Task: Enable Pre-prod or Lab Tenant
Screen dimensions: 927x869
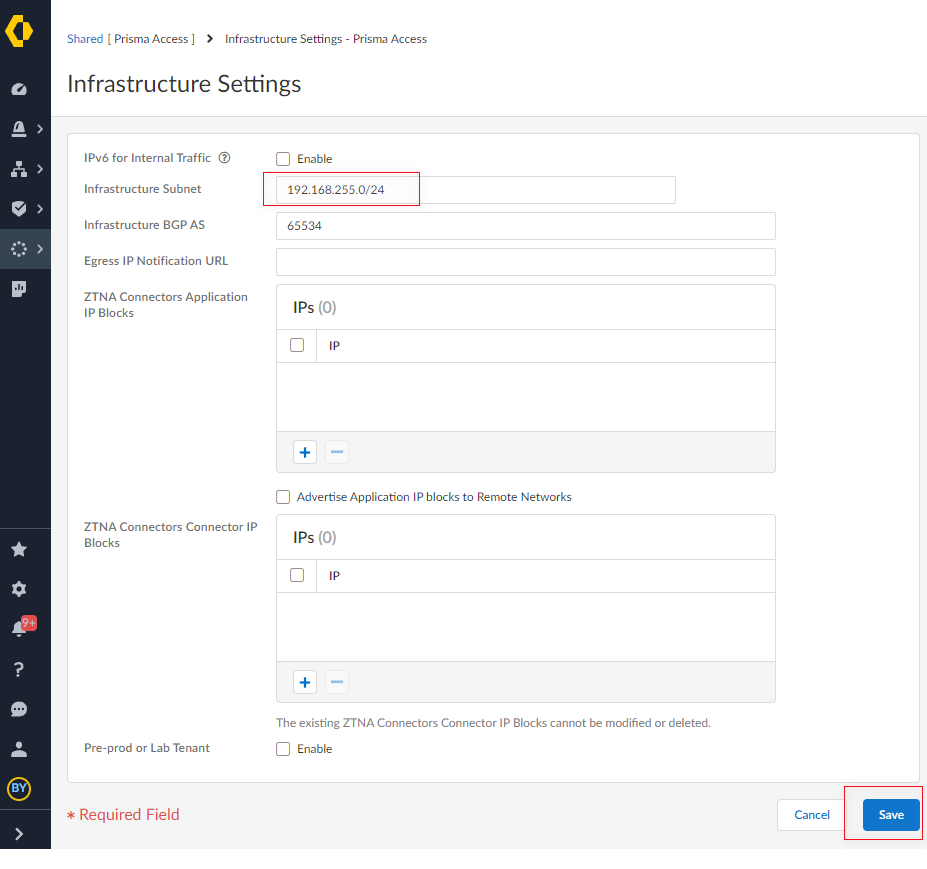Action: click(x=283, y=748)
